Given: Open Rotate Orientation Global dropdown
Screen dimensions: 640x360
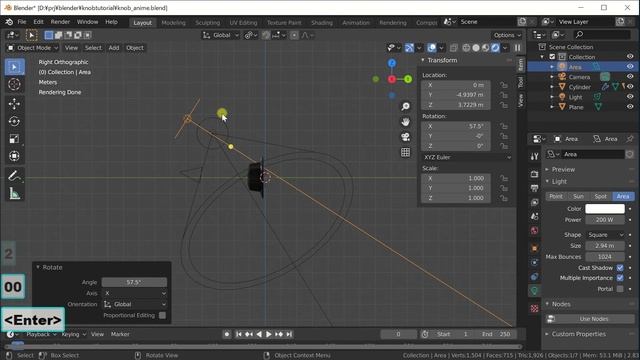Looking at the screenshot, I should click(135, 304).
